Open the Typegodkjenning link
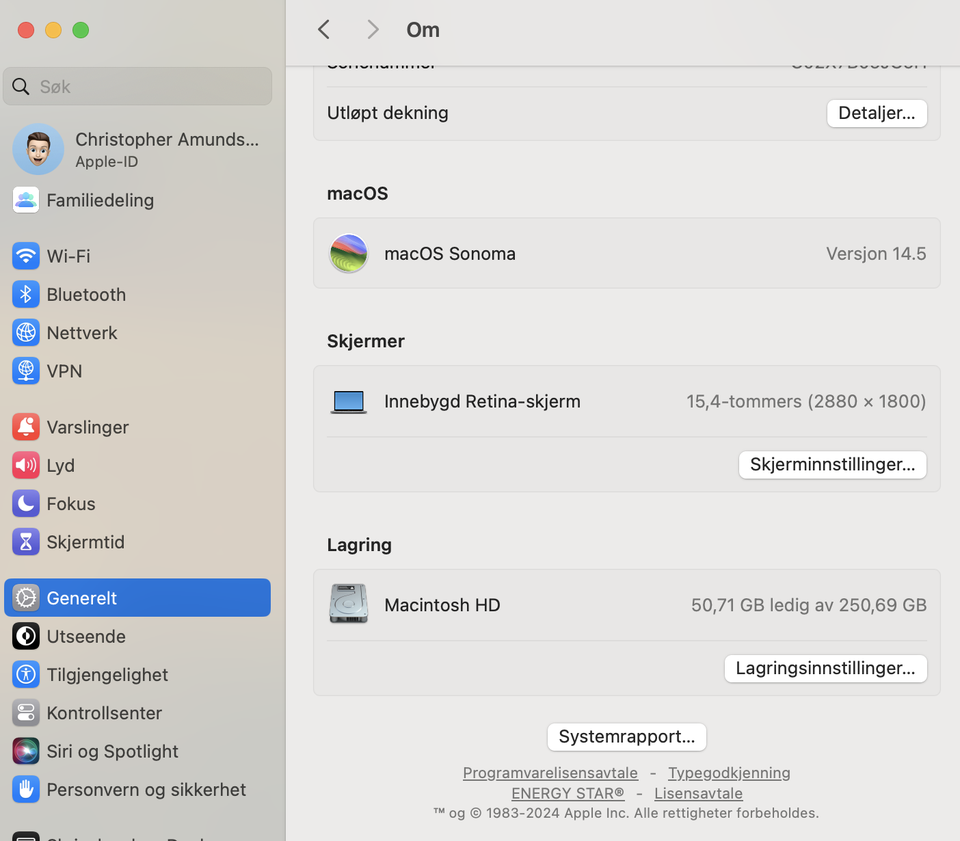960x841 pixels. (729, 773)
